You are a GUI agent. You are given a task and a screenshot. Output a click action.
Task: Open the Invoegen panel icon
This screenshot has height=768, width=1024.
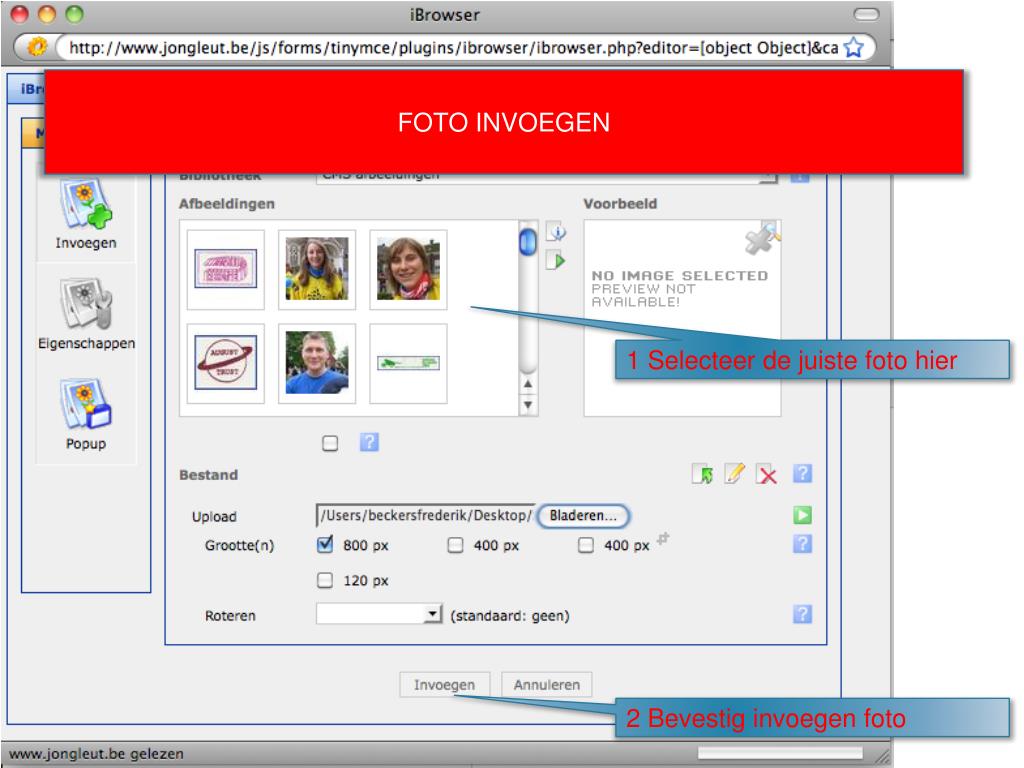click(86, 204)
